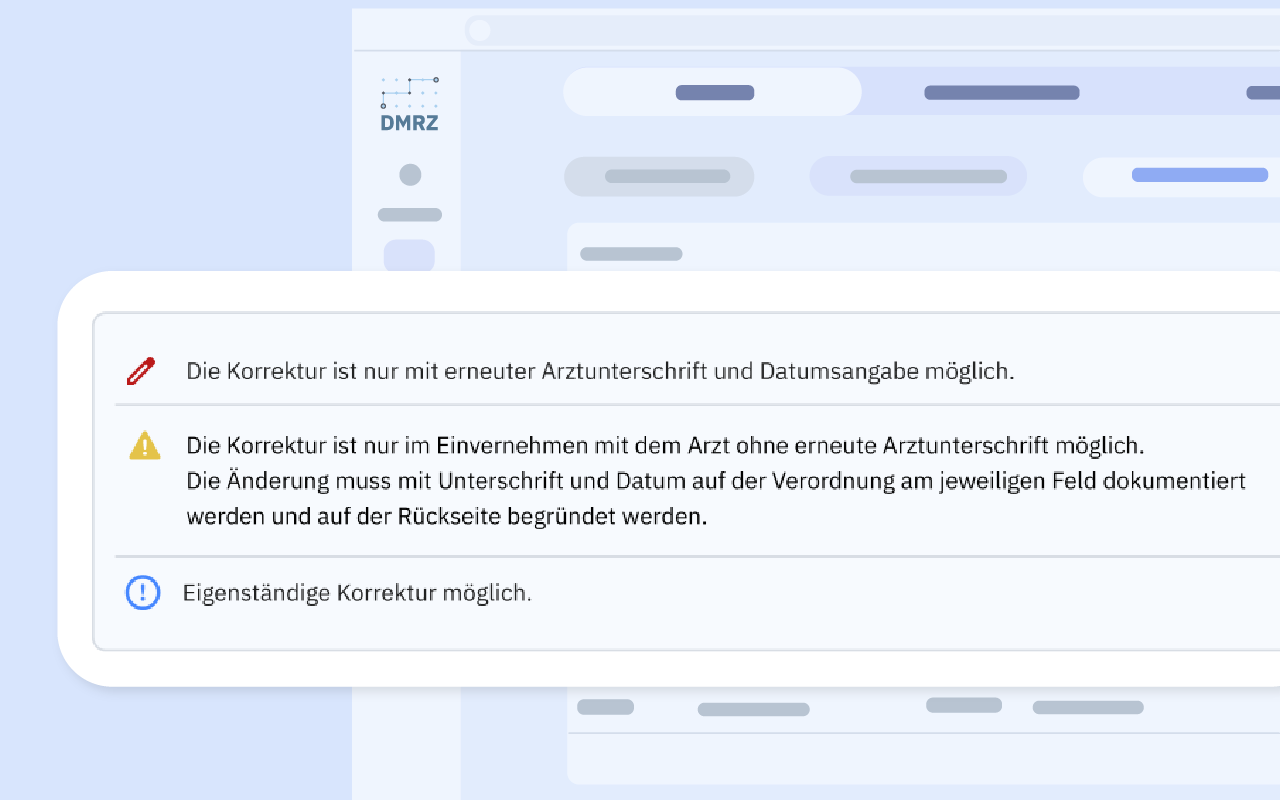Screen dimensions: 1280x800
Task: Click the red pencil correction icon
Action: (142, 371)
